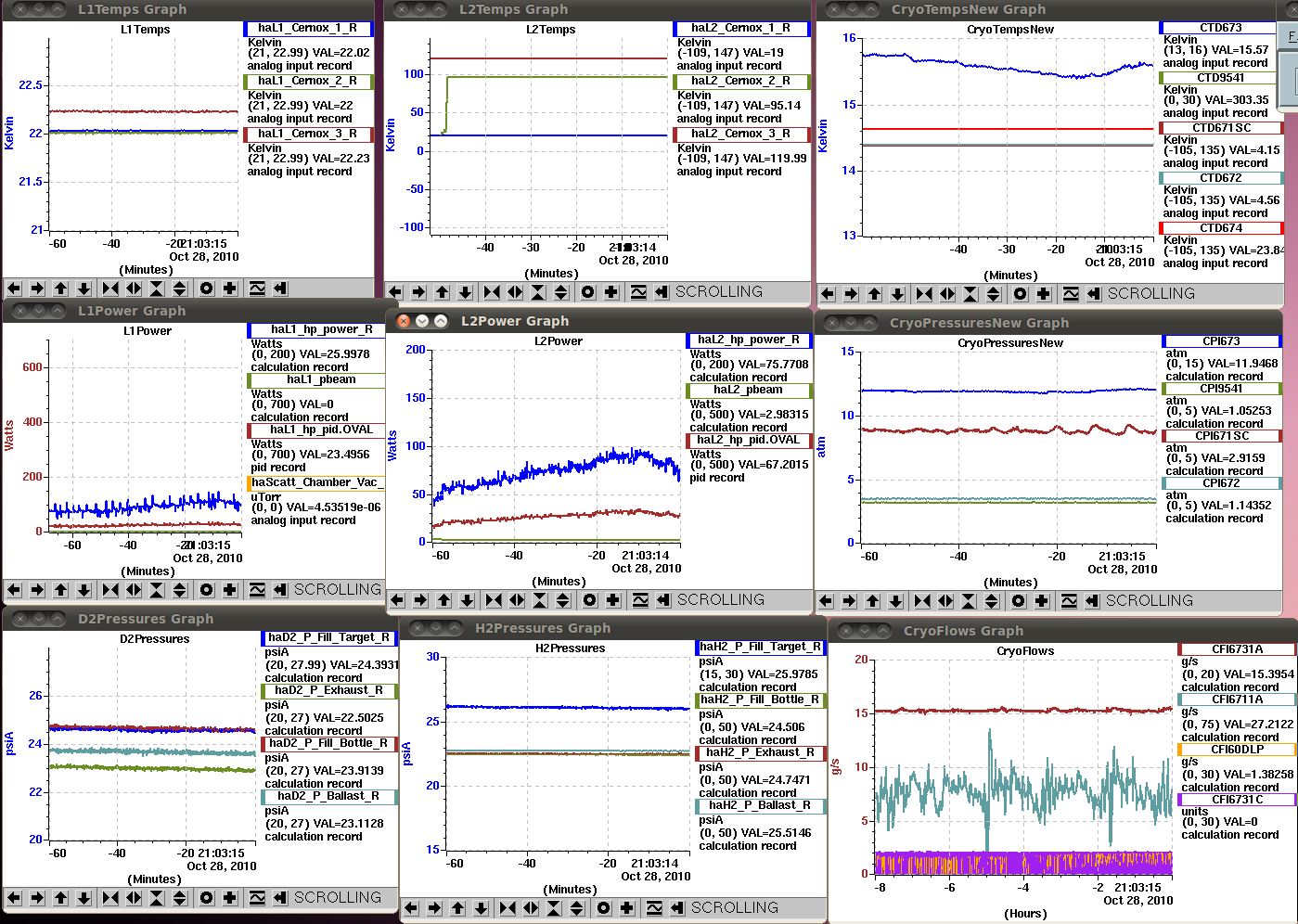Click the D2Pressures Graph title bar
Image resolution: width=1298 pixels, height=924 pixels.
[x=199, y=619]
